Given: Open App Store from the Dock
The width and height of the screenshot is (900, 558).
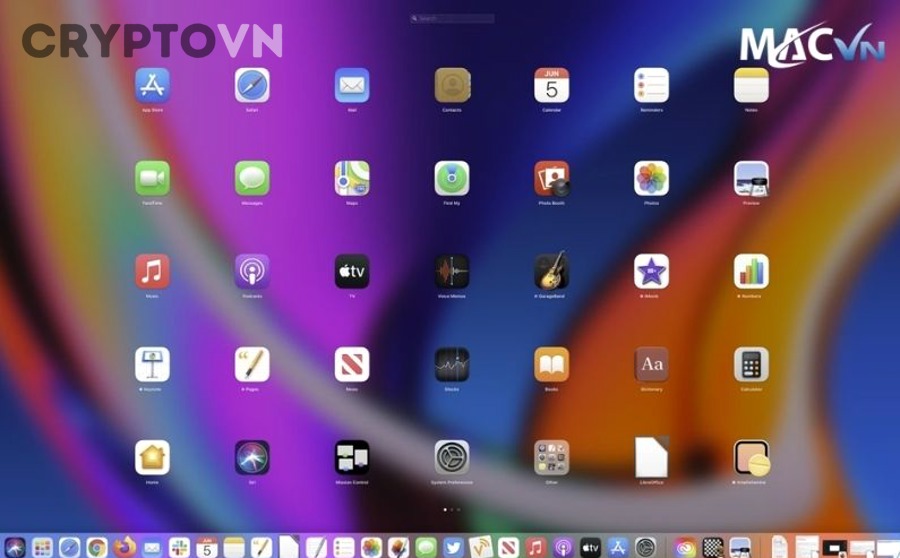Looking at the screenshot, I should tap(618, 548).
